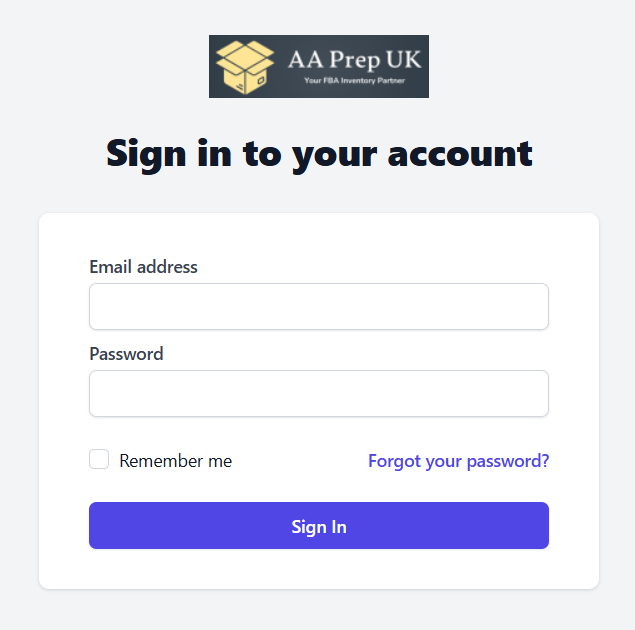Tick the Remember me checkbox
Viewport: 635px width, 630px height.
99,459
